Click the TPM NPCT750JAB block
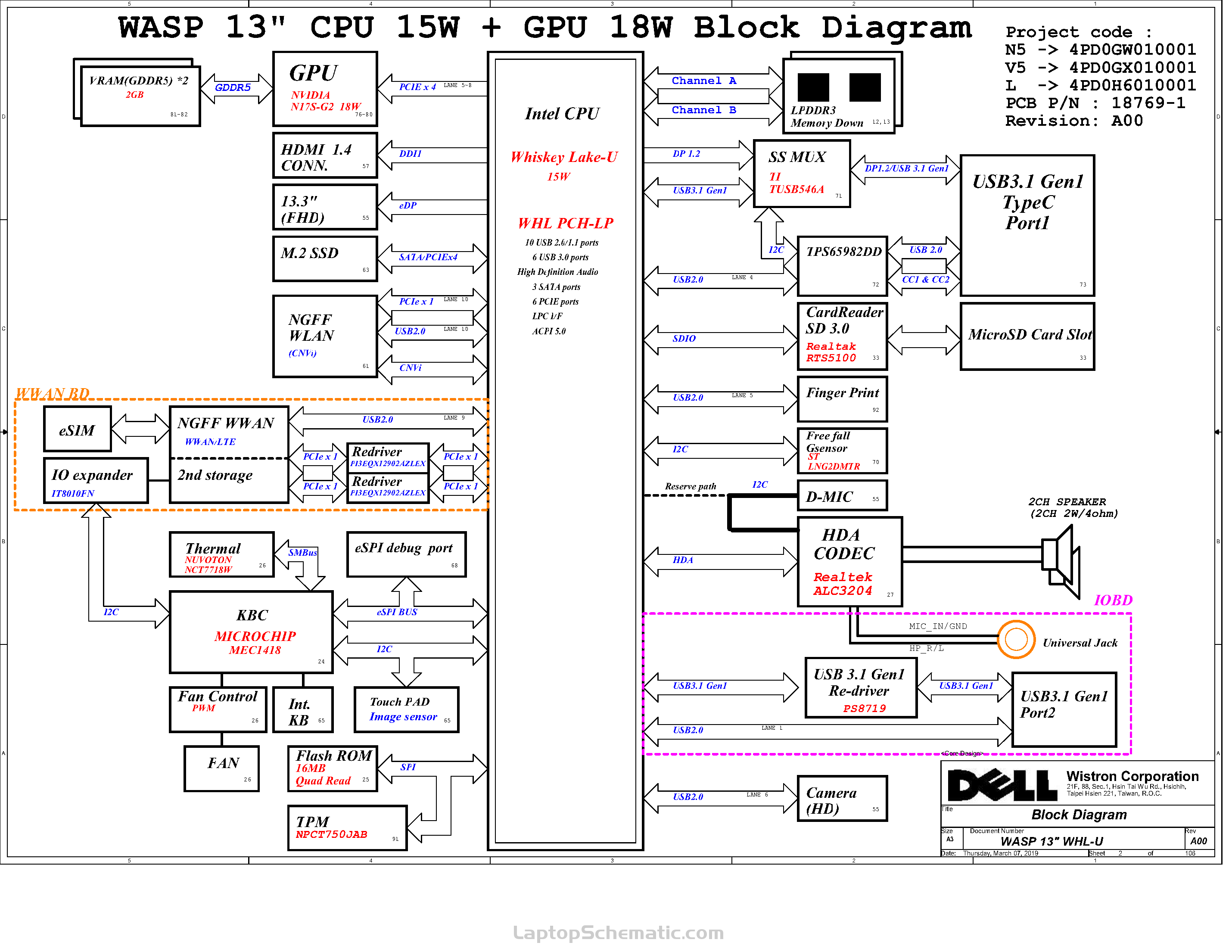 click(x=348, y=828)
